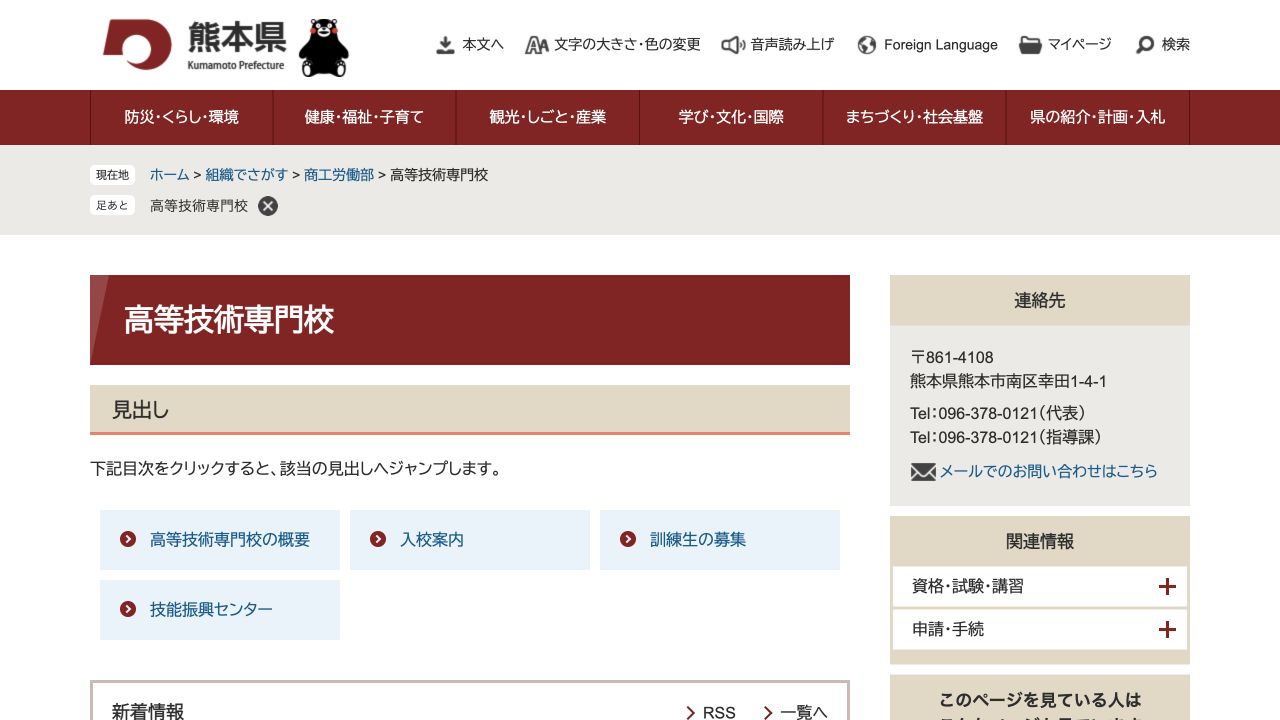Image resolution: width=1280 pixels, height=720 pixels.
Task: Jump to 訓練生の募集 section
Action: coord(720,540)
